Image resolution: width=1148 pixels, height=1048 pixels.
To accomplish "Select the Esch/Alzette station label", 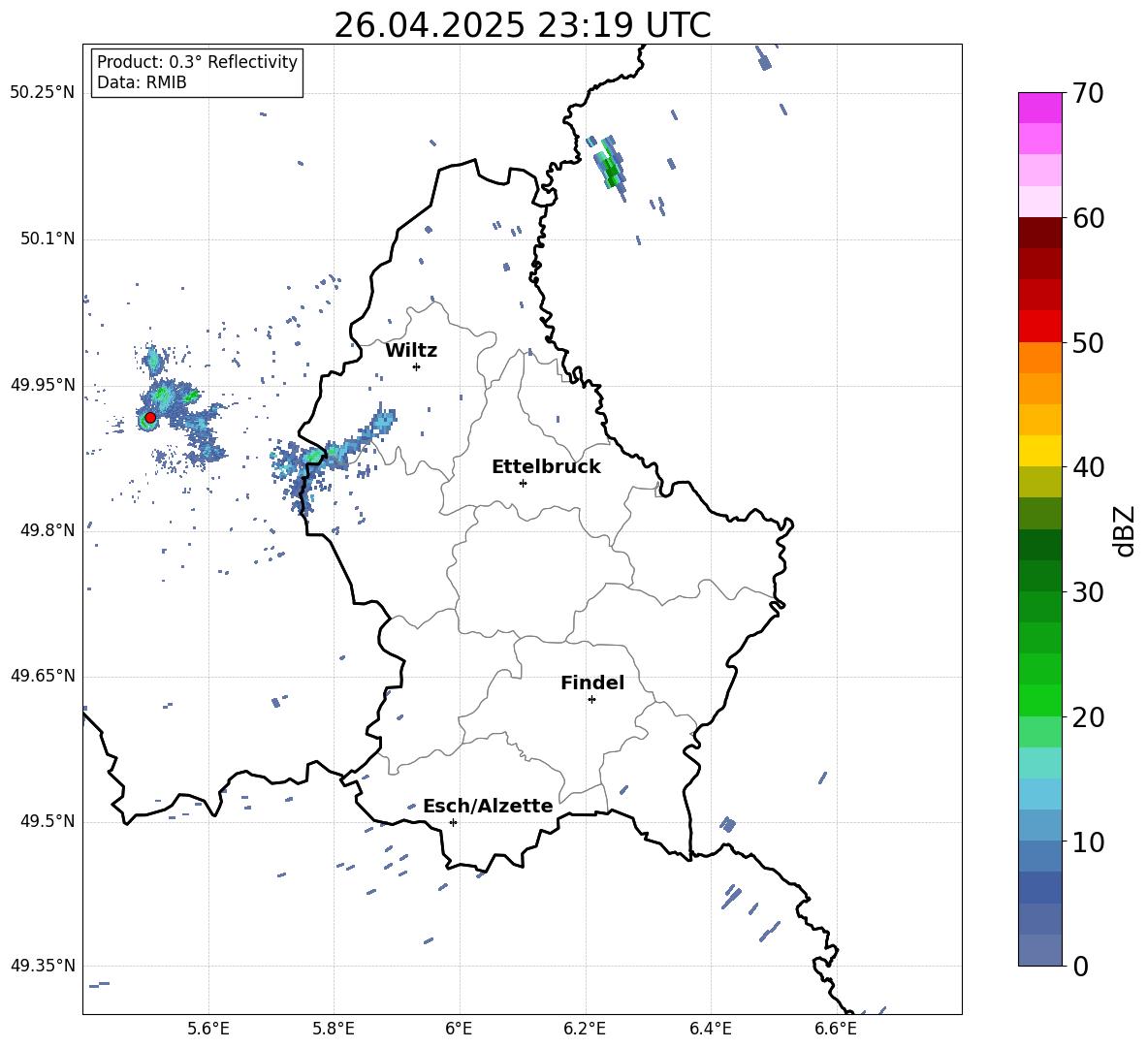I will (x=488, y=807).
